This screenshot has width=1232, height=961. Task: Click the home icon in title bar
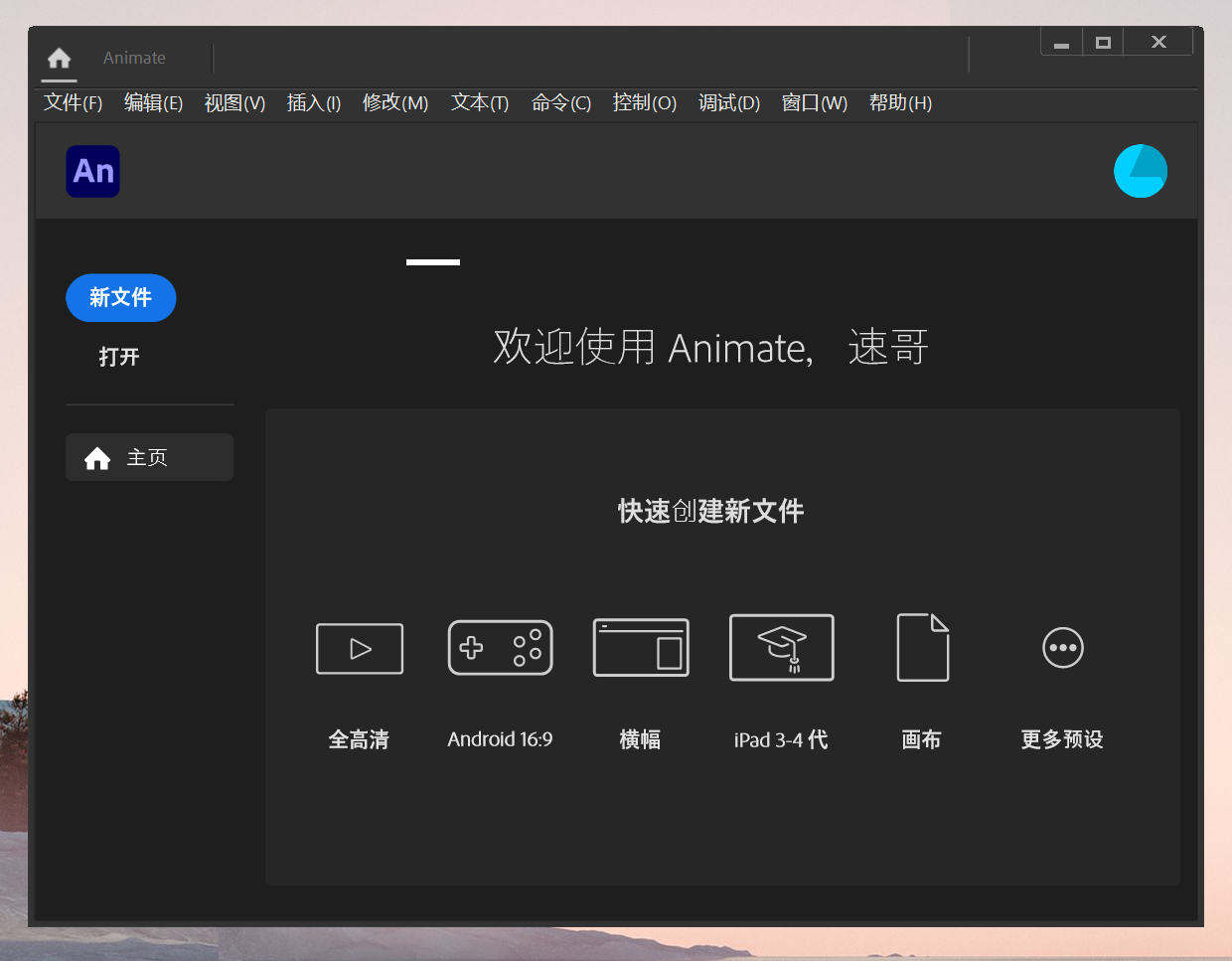[x=60, y=59]
